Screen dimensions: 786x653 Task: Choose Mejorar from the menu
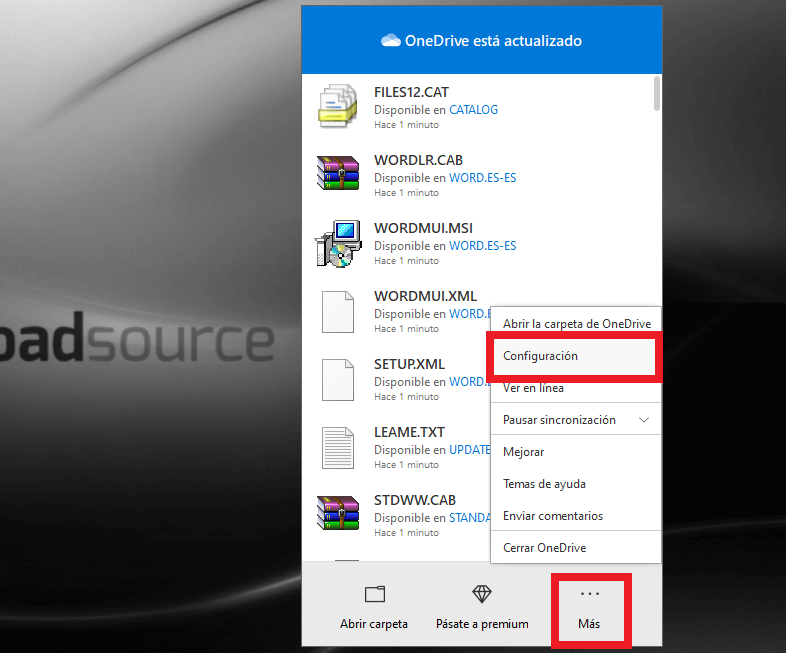[x=576, y=452]
